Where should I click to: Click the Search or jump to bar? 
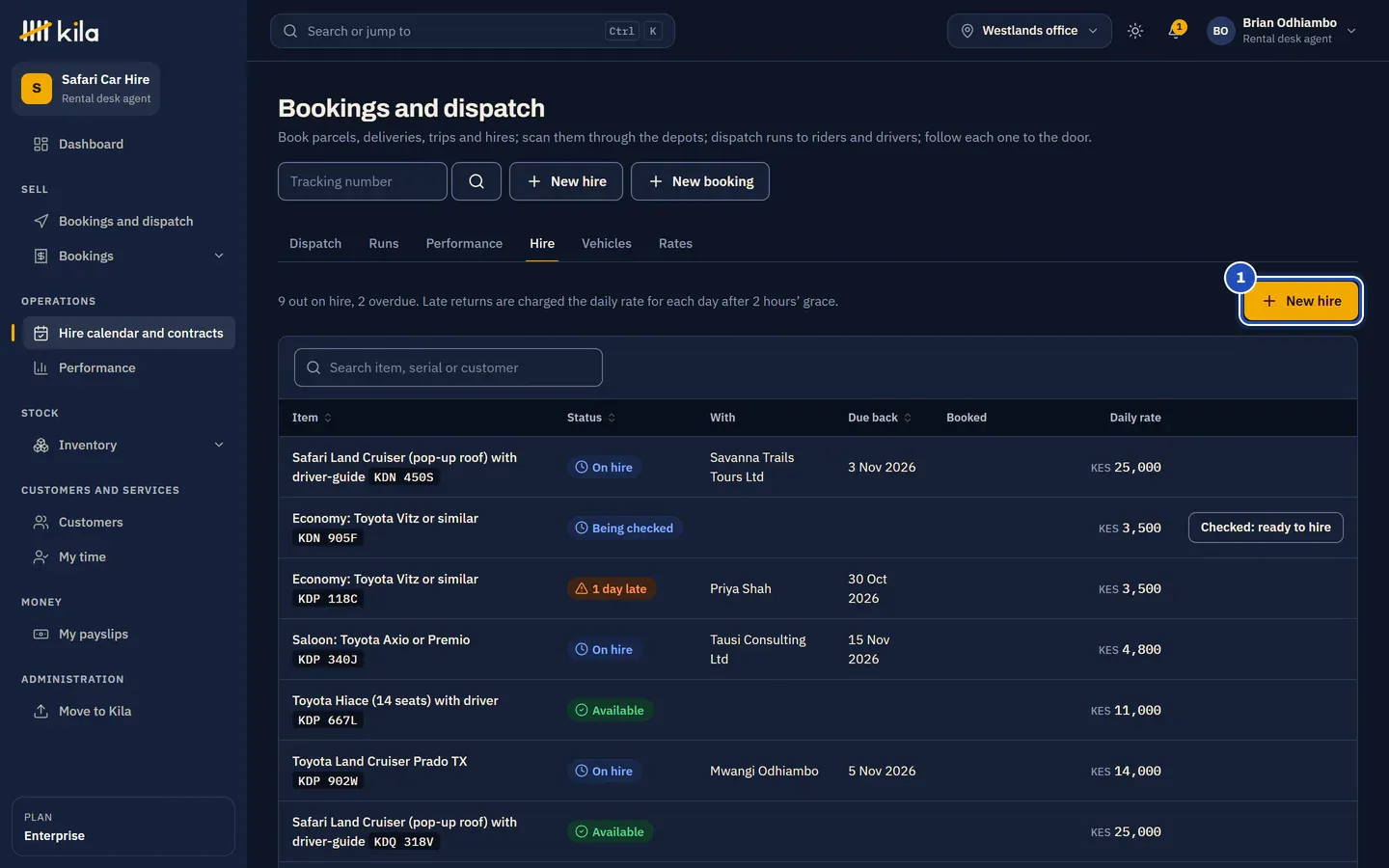point(473,31)
